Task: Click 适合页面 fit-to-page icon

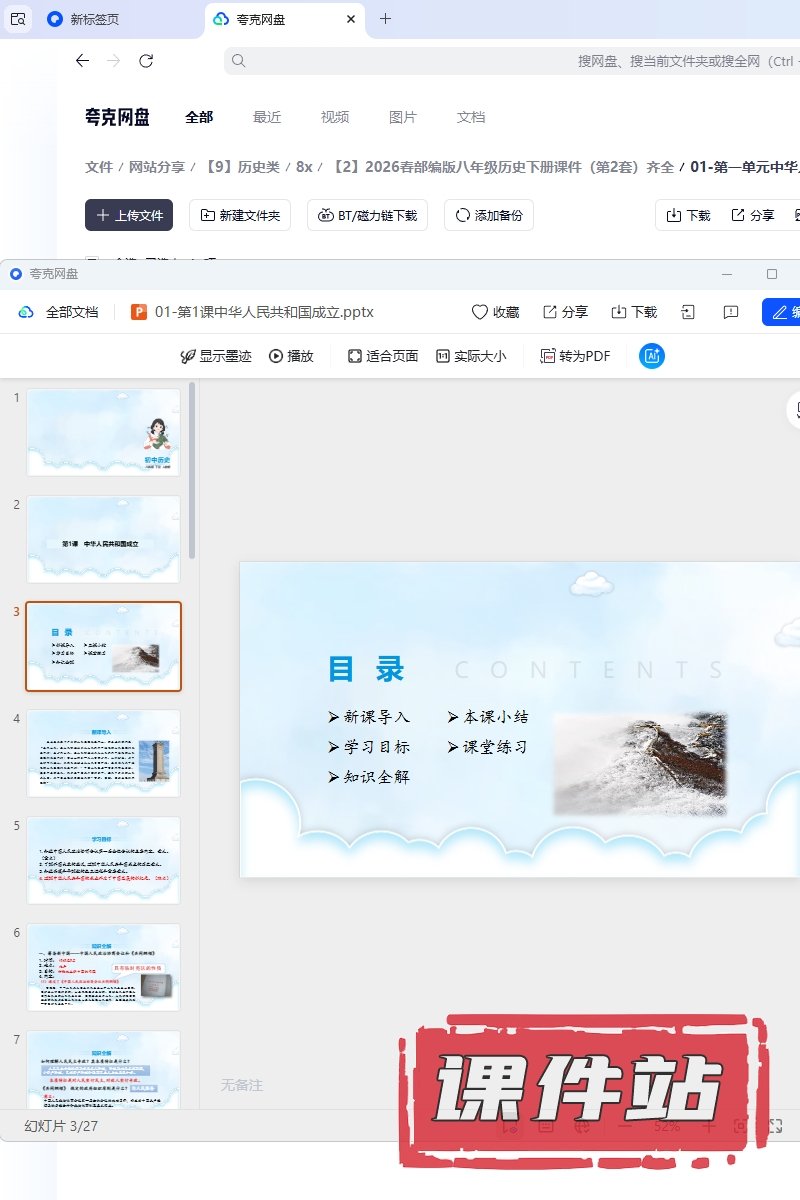Action: point(354,356)
